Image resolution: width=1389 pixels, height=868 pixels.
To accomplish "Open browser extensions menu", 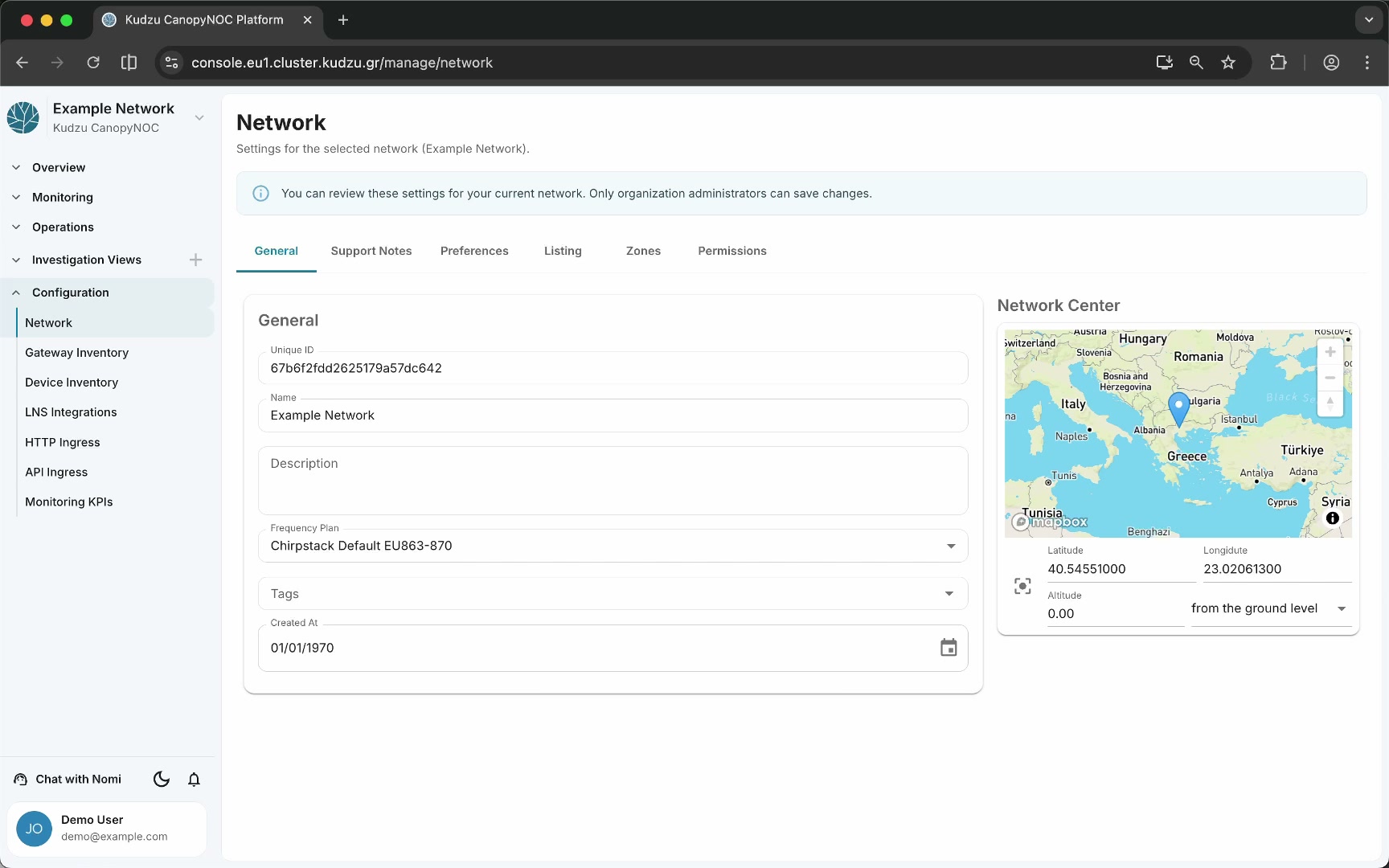I will [1278, 63].
